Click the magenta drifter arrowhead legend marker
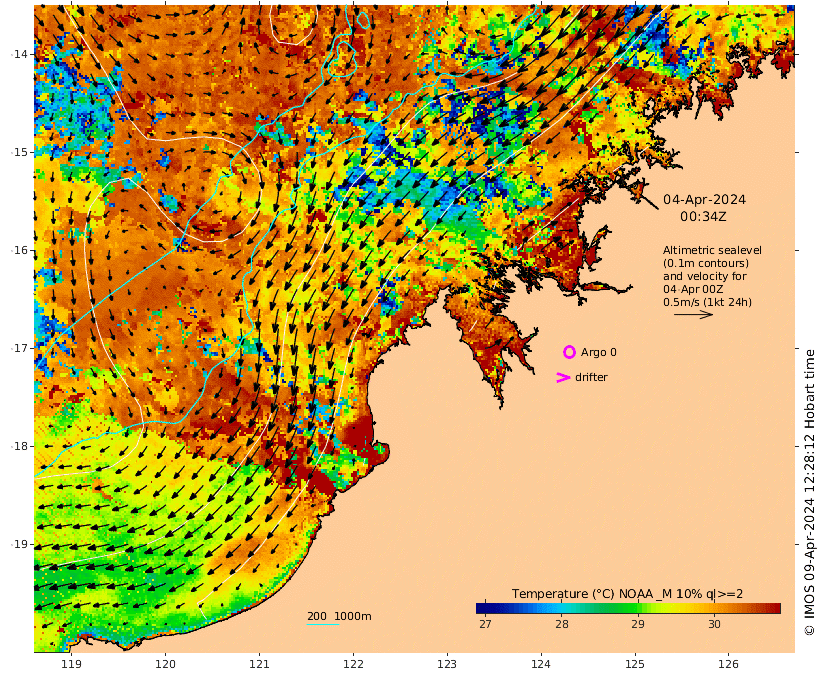The image size is (820, 680). 563,377
